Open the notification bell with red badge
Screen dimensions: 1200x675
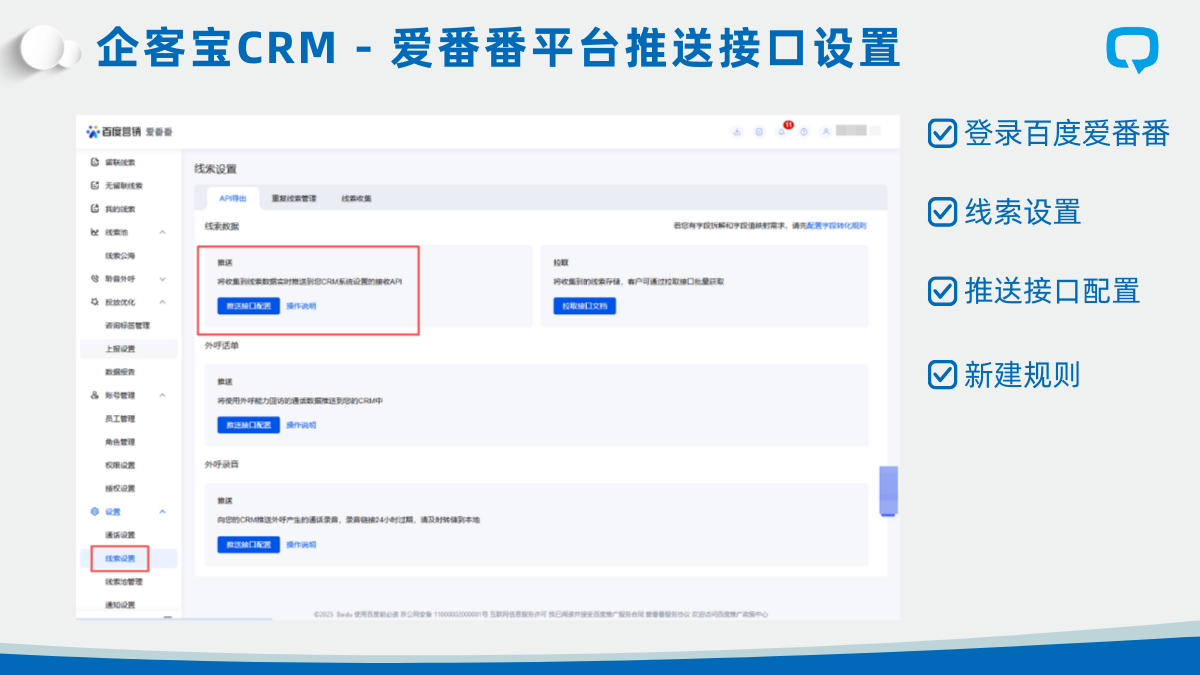click(782, 131)
